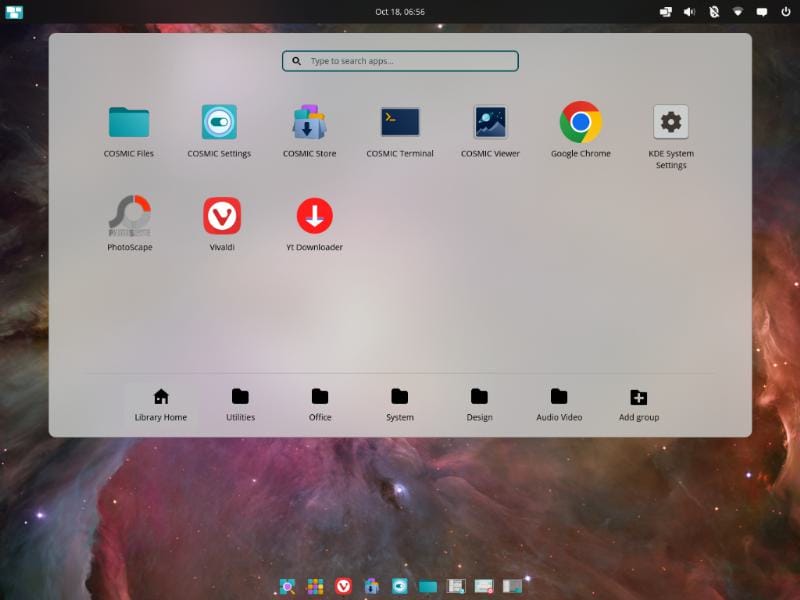The width and height of the screenshot is (800, 600).
Task: Switch to the Utilities group
Action: tap(240, 406)
